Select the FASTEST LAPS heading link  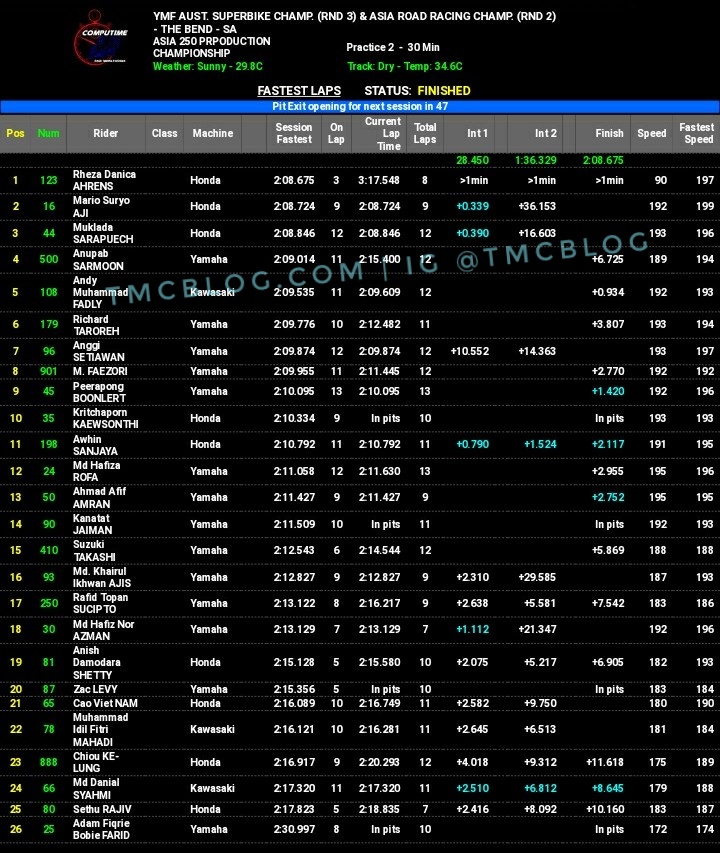[299, 91]
